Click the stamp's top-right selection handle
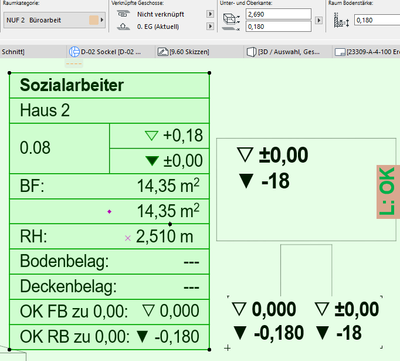Viewport: 400px width, 361px height. (x=209, y=73)
